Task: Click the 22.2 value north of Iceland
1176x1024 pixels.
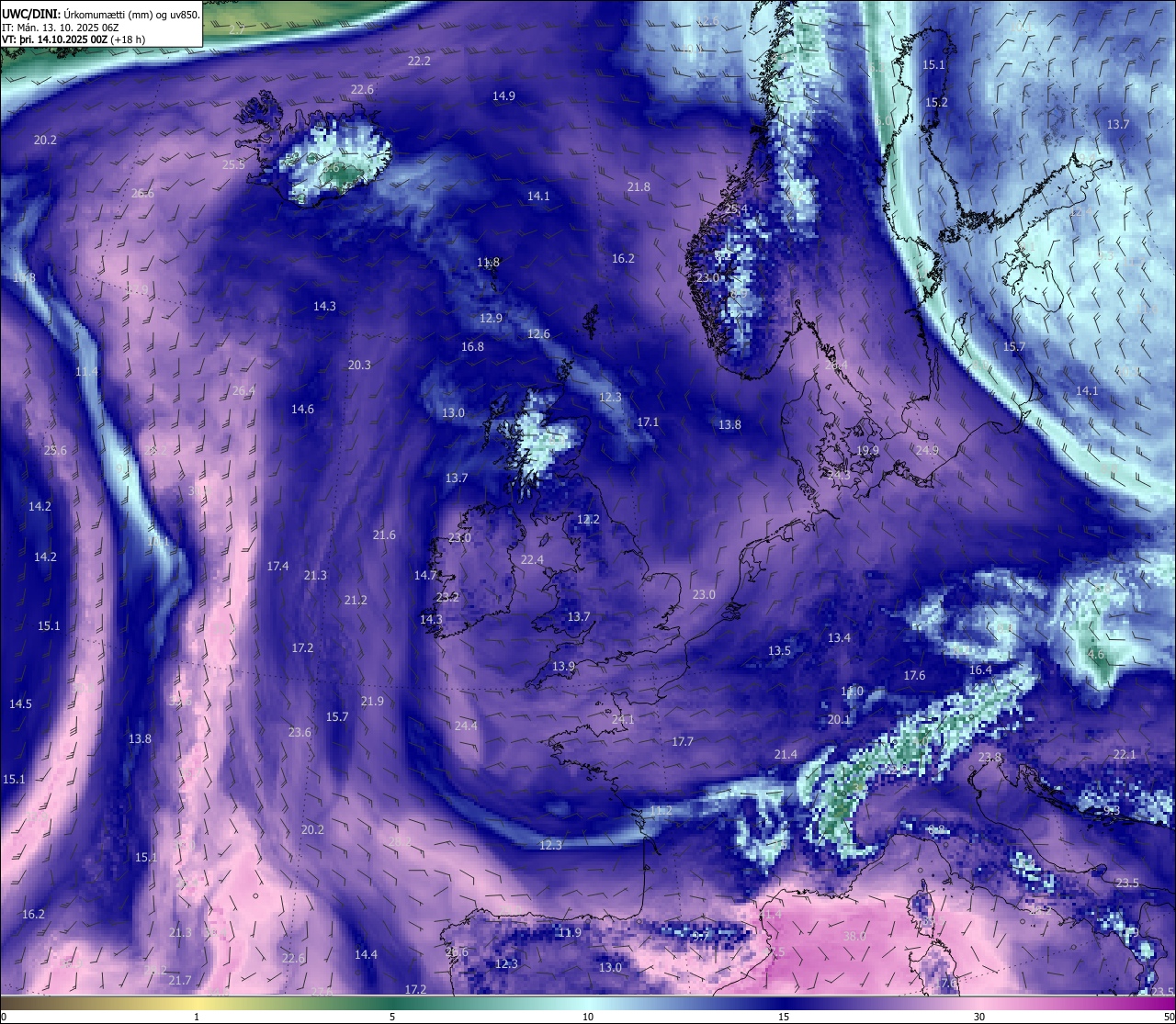Action: point(419,62)
